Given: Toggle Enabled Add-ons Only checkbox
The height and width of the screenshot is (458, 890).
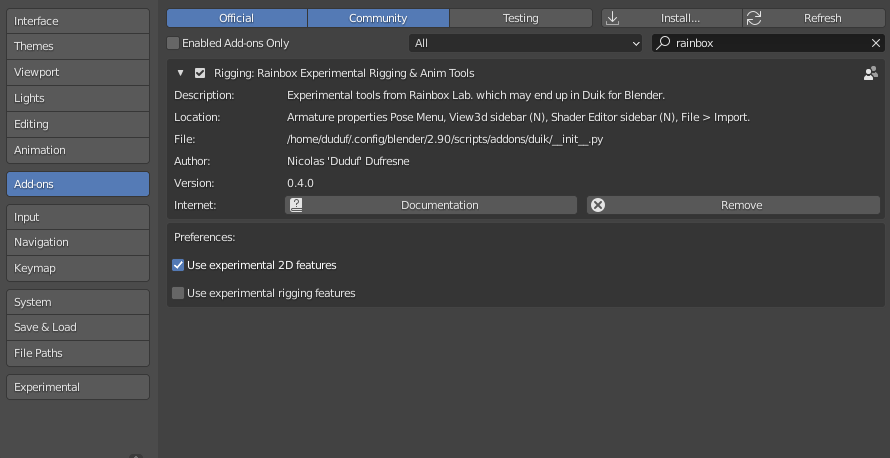Looking at the screenshot, I should (x=173, y=43).
